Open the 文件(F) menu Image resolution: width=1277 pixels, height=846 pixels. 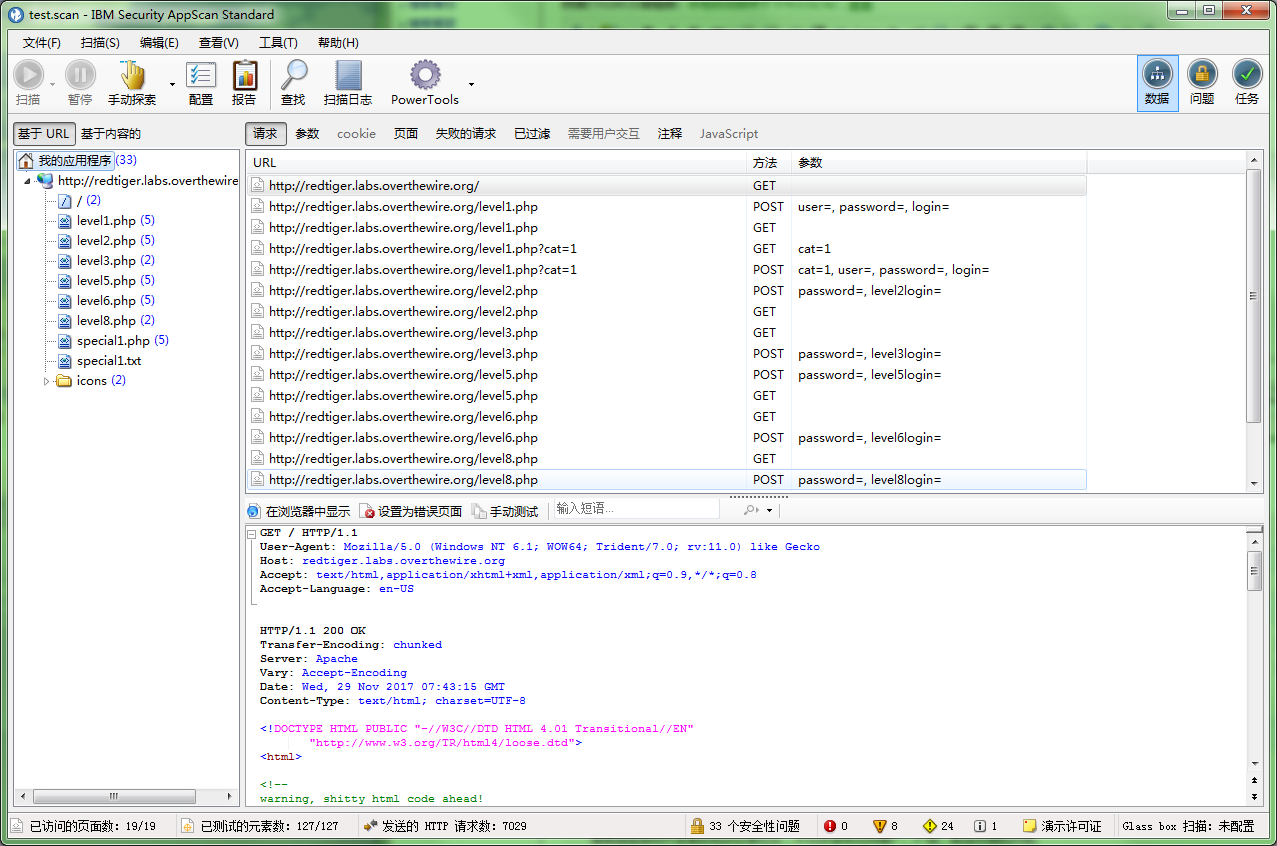(42, 43)
